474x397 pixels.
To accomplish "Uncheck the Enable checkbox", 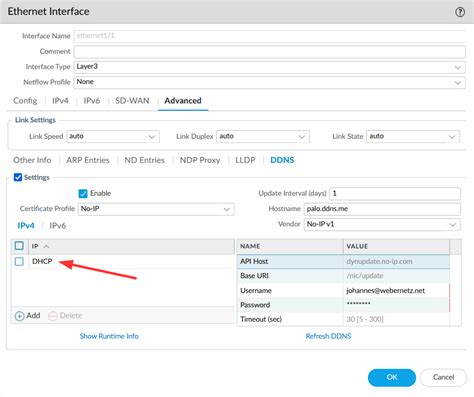I will coord(83,193).
